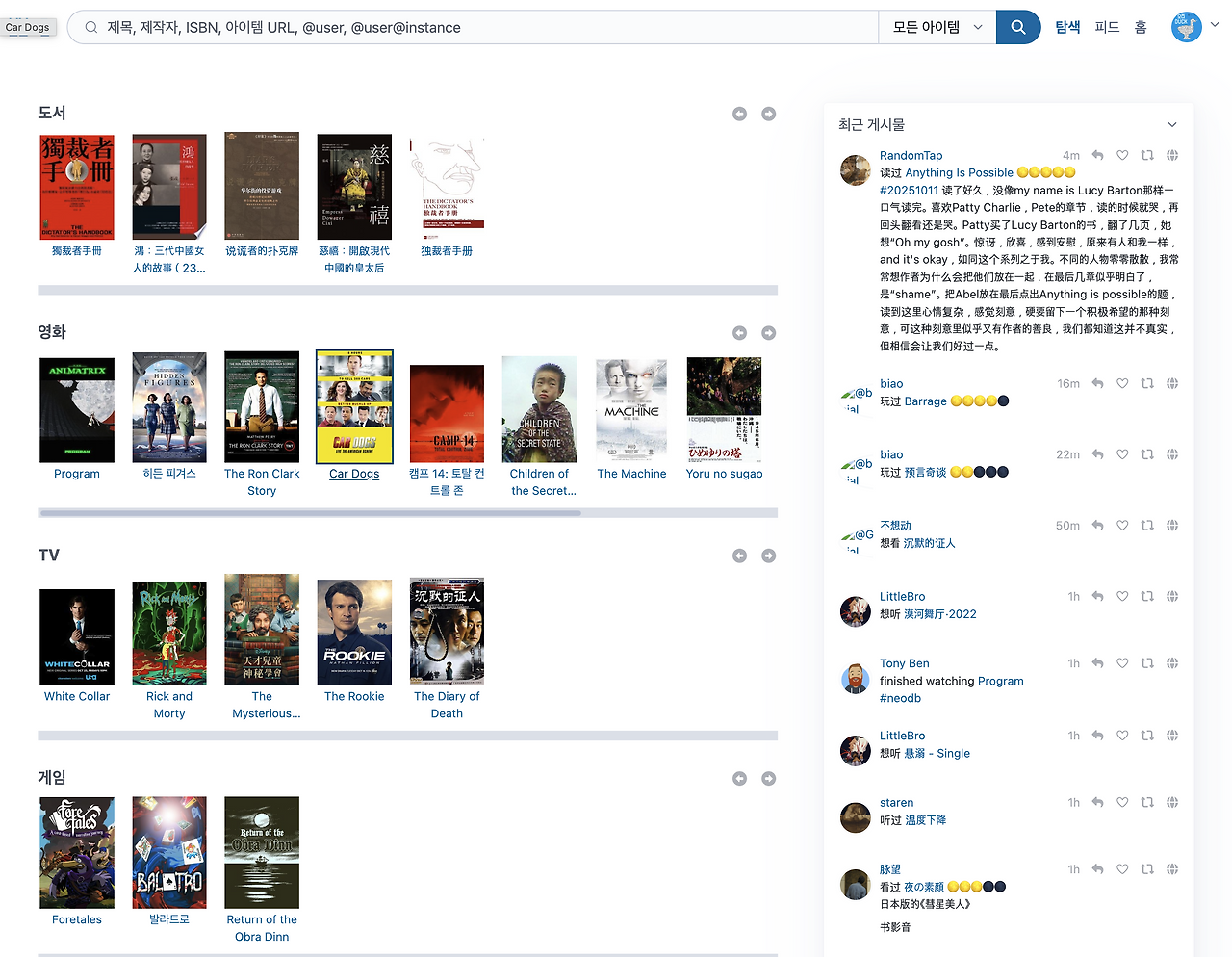This screenshot has height=957, width=1232.
Task: Boost RandomTap's post
Action: click(1147, 155)
